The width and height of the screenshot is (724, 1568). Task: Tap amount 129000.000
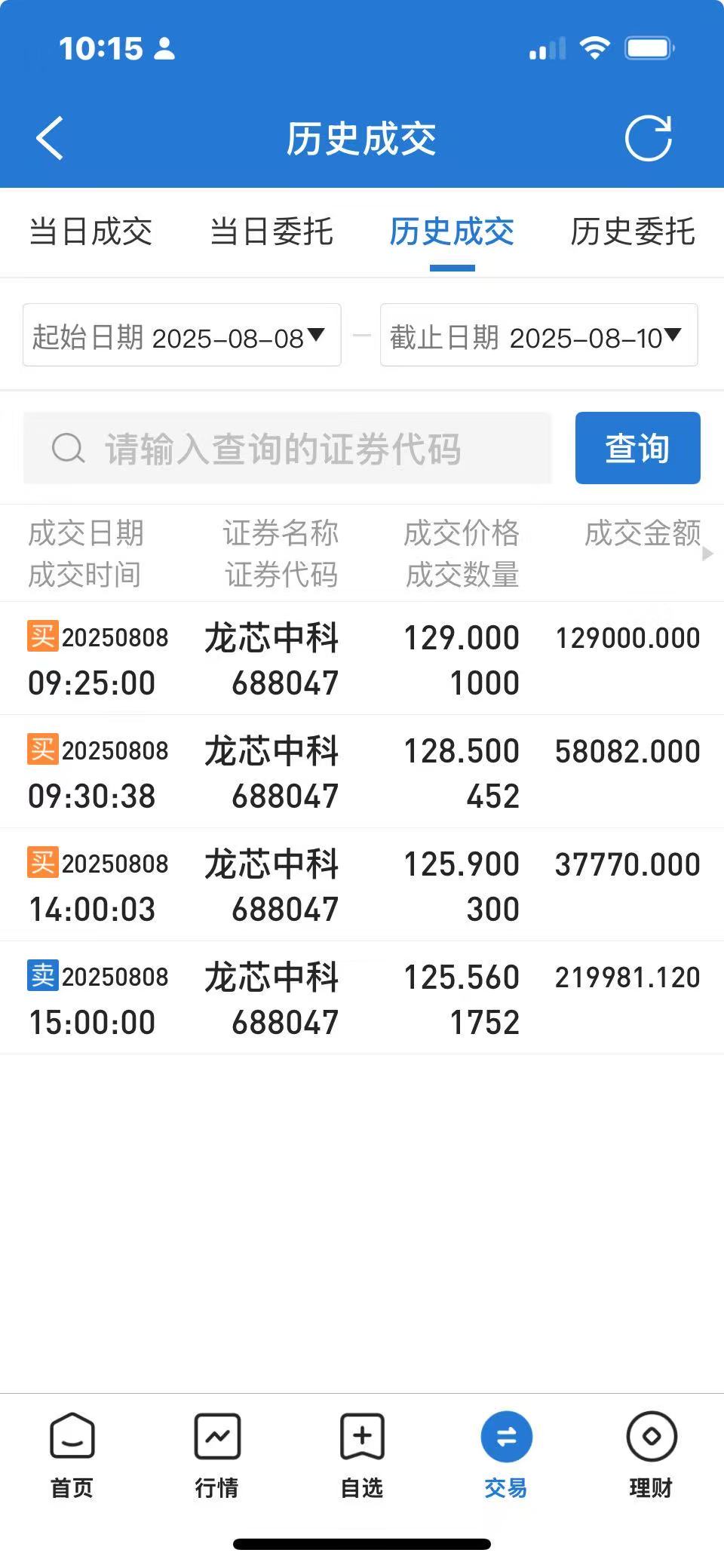point(627,638)
